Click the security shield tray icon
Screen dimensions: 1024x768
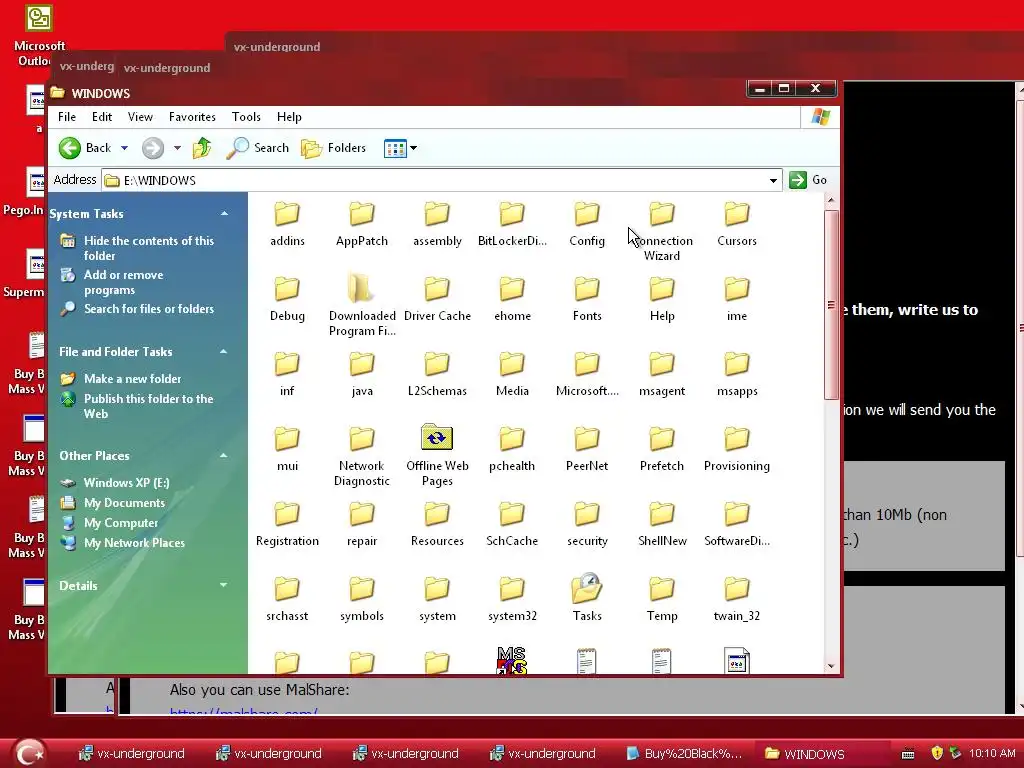point(937,753)
